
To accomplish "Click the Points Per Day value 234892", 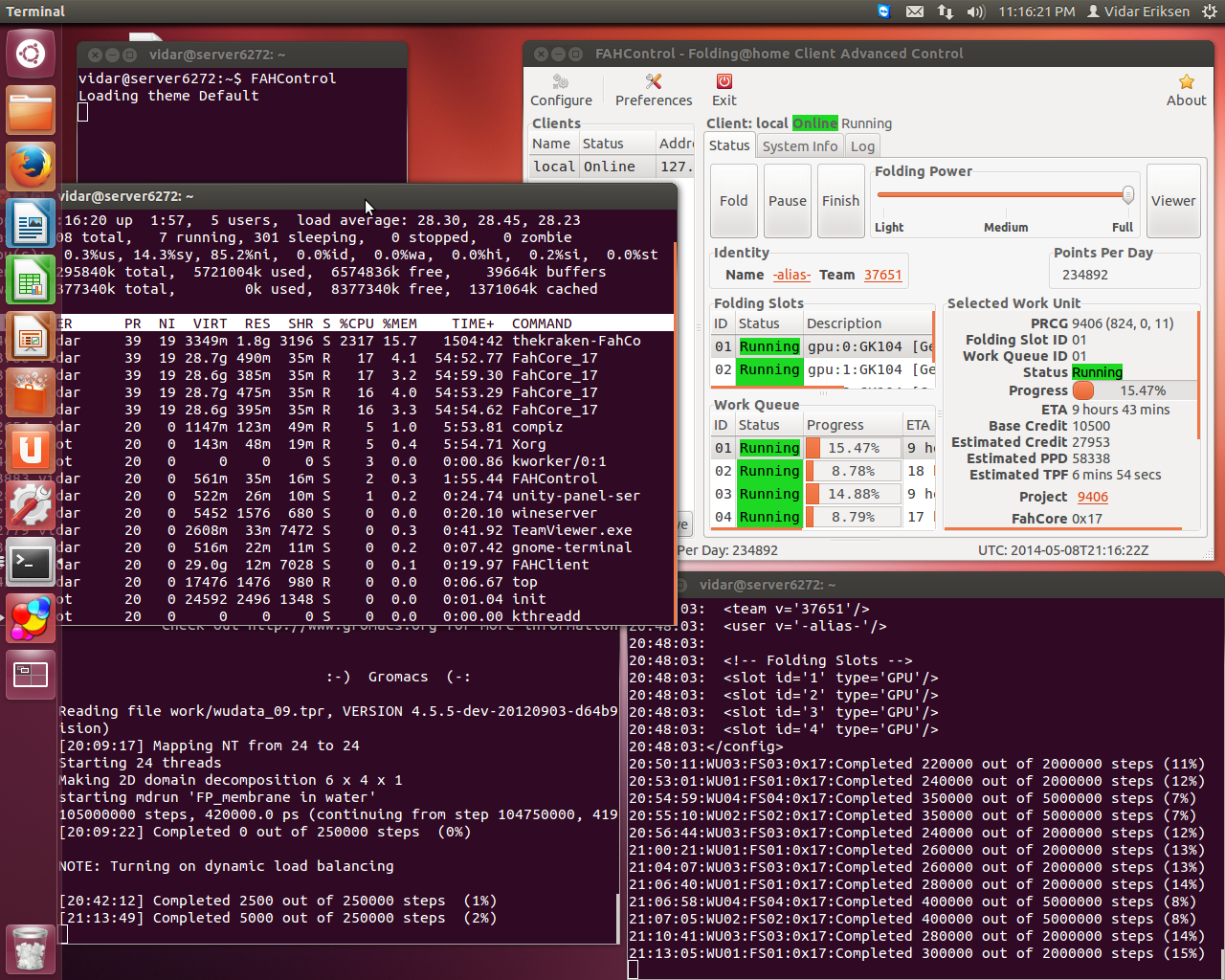I will pos(1085,275).
